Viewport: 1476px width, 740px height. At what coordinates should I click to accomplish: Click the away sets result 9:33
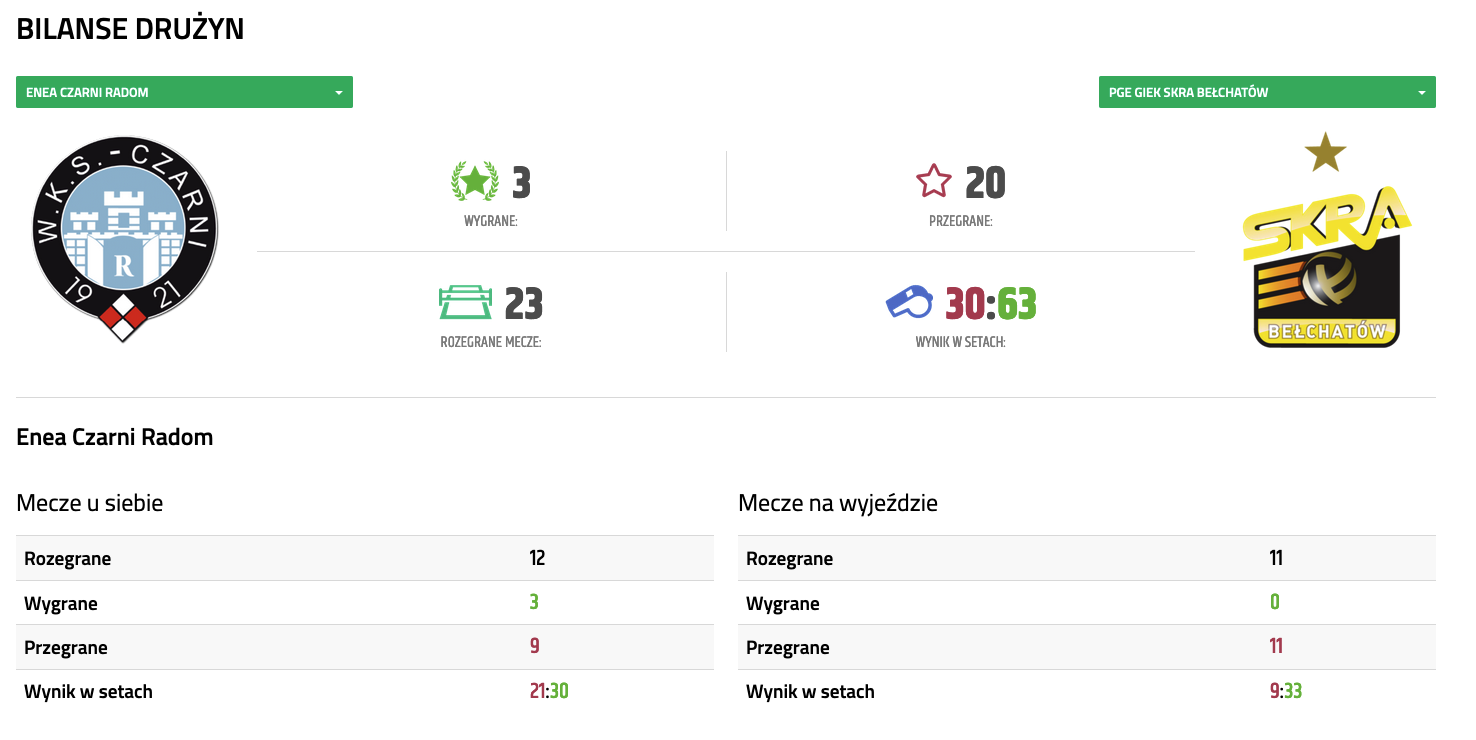[1285, 691]
